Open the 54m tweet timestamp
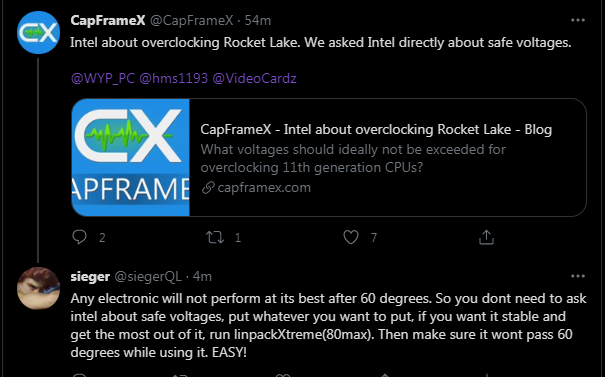The height and width of the screenshot is (377, 605). pos(258,20)
